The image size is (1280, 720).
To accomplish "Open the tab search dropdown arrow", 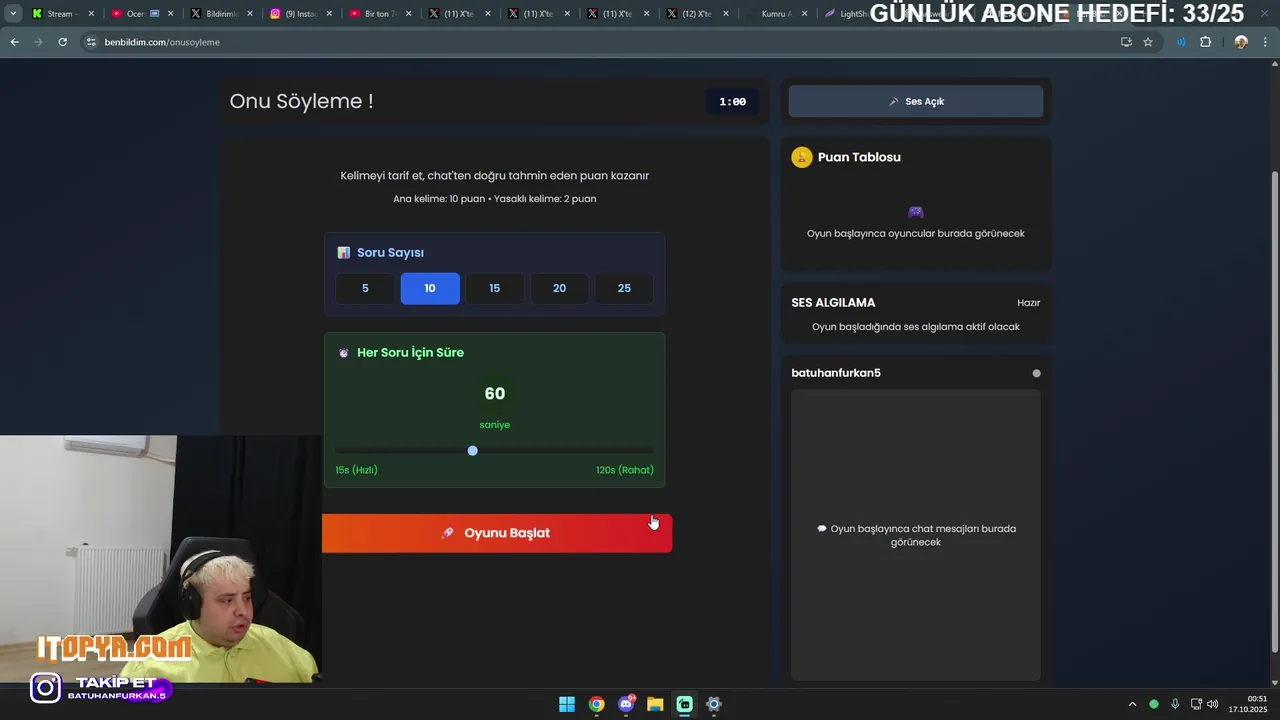I will pyautogui.click(x=13, y=14).
